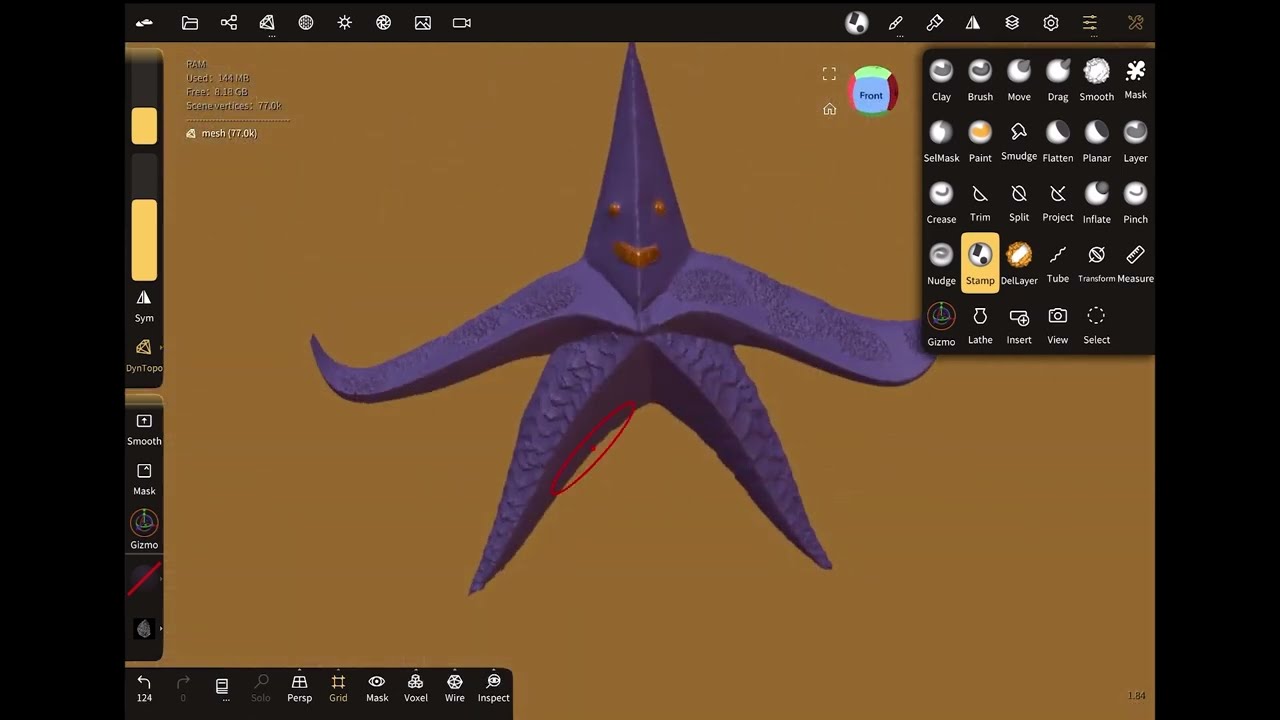Tap the Voxel remesh button
Viewport: 1280px width, 720px height.
(416, 688)
